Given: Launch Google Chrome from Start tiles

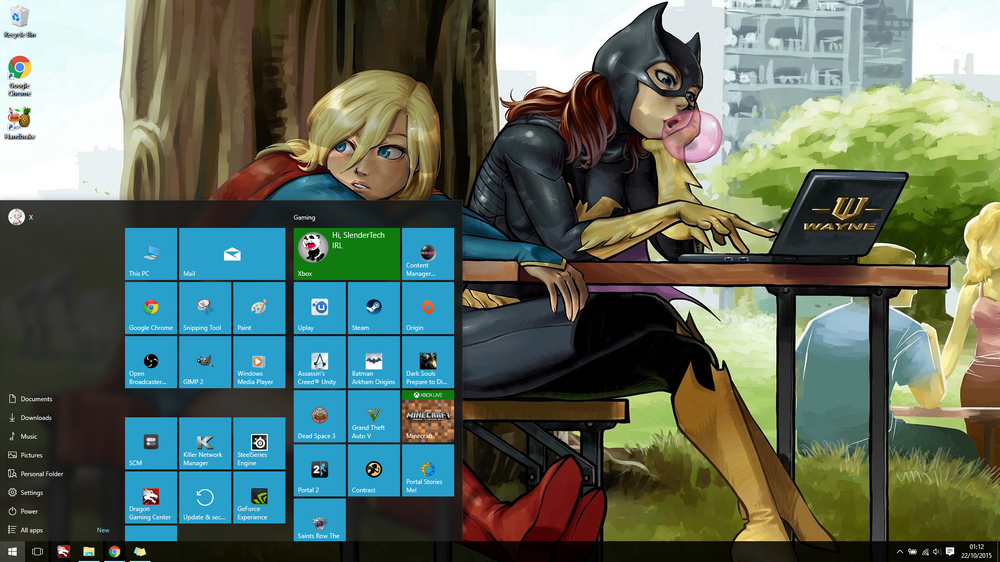Looking at the screenshot, I should (x=151, y=308).
